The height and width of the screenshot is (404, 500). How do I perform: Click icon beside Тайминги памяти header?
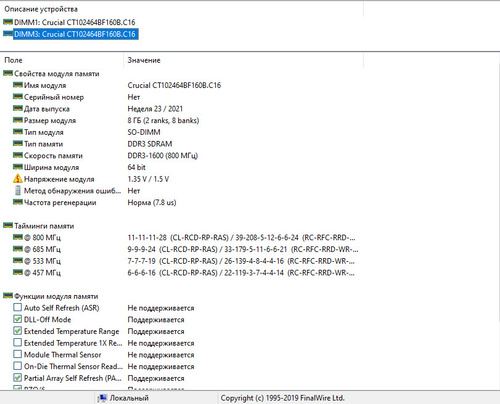coord(8,226)
